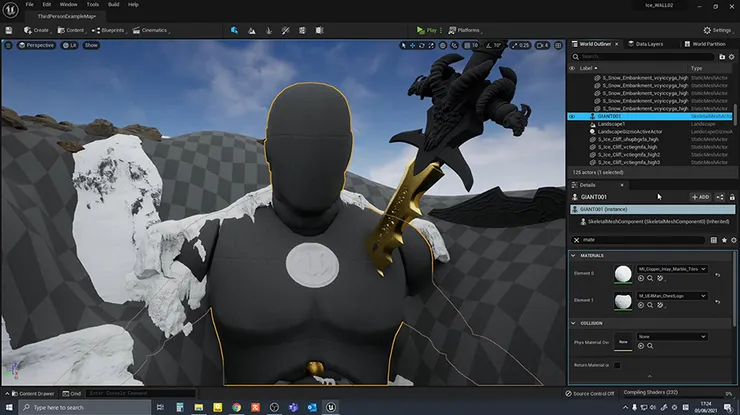Open Phys Material Override None dropdown
The height and width of the screenshot is (415, 740).
click(x=672, y=337)
